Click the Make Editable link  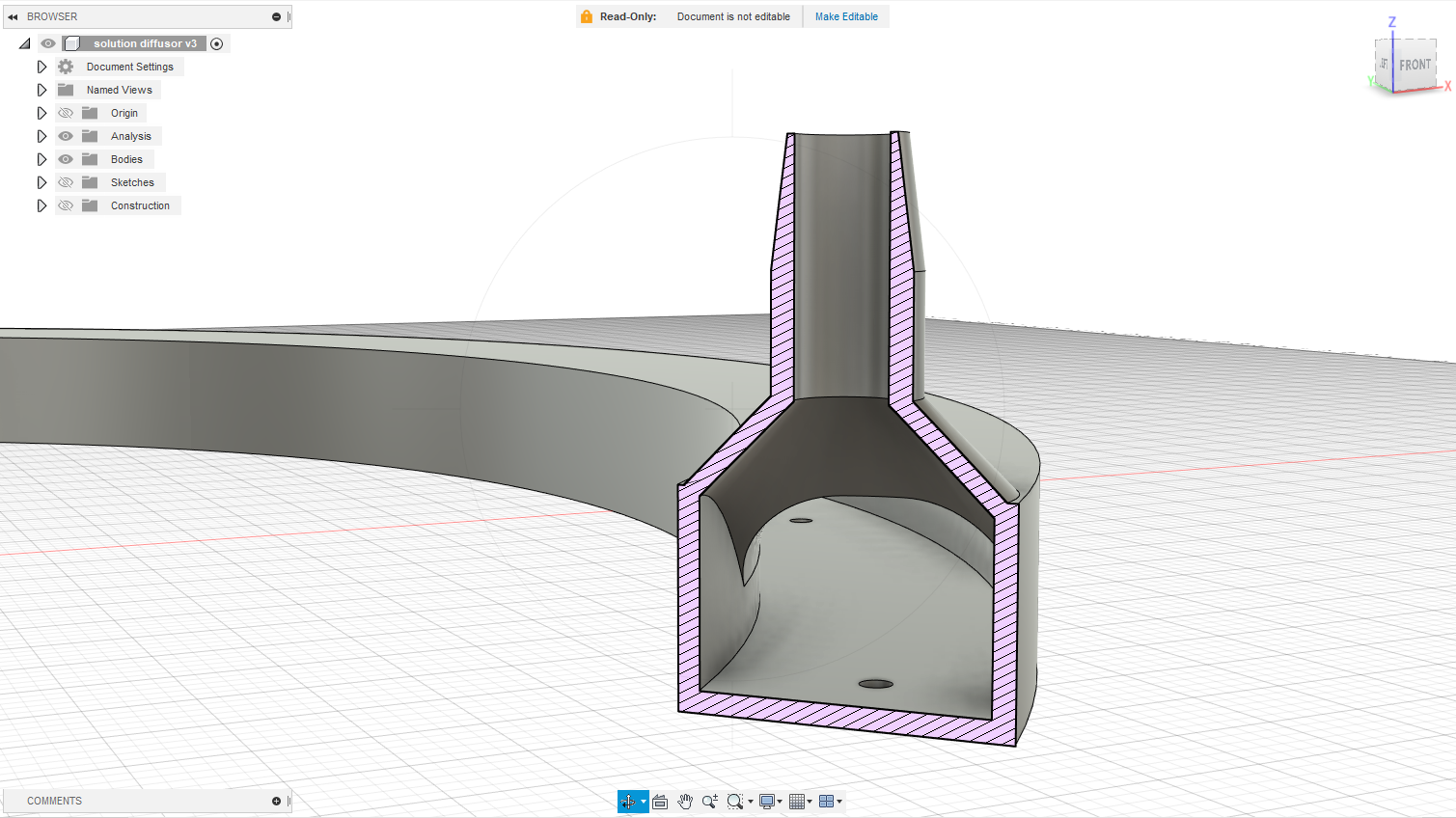pos(846,16)
